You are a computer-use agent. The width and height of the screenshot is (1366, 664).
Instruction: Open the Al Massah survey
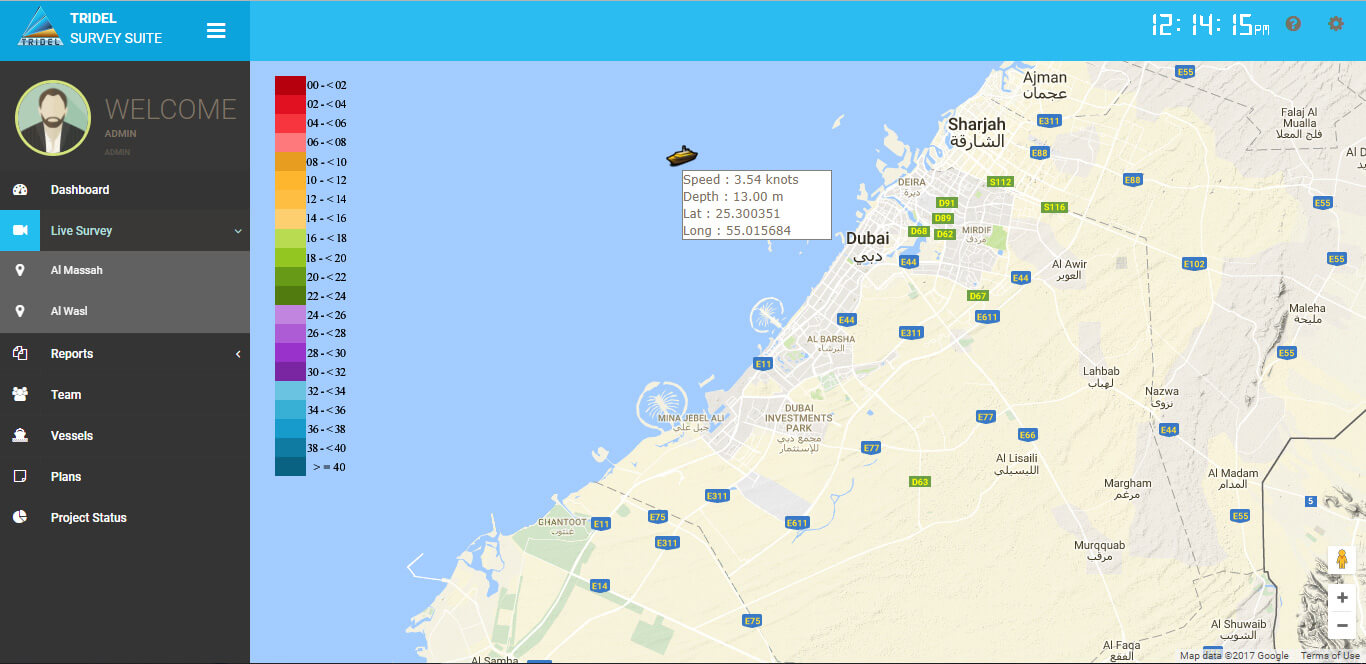(x=125, y=271)
